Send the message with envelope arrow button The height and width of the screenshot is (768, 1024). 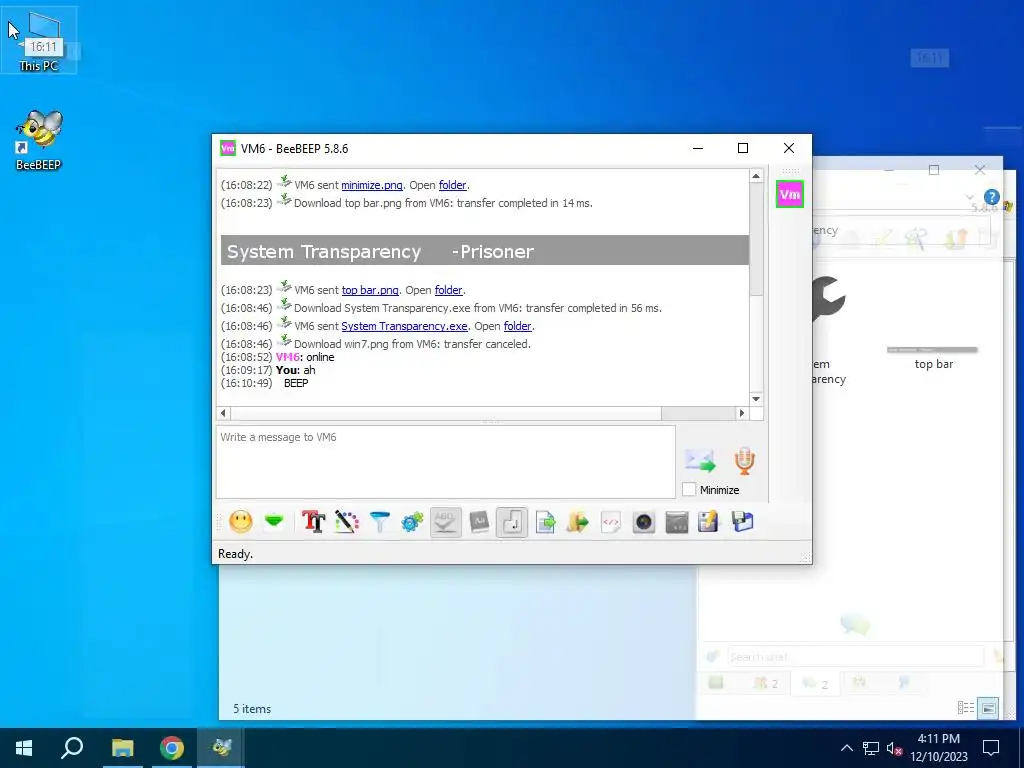(x=700, y=461)
